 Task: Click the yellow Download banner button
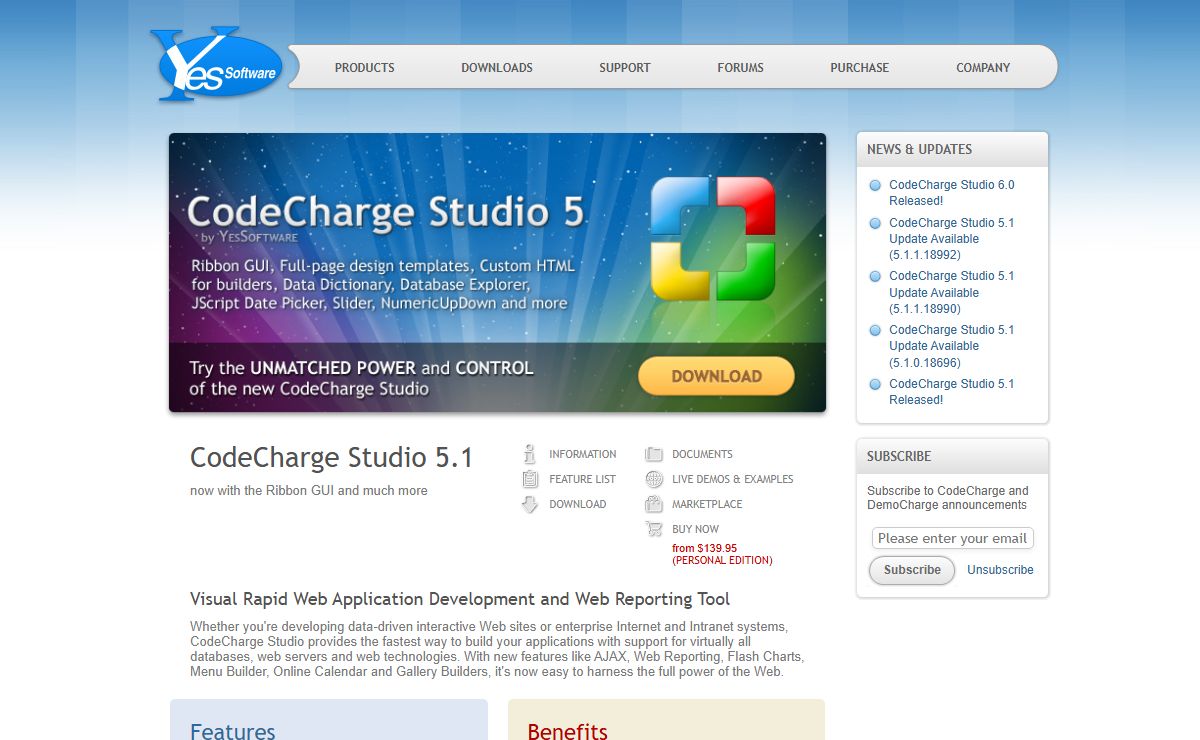click(x=716, y=376)
